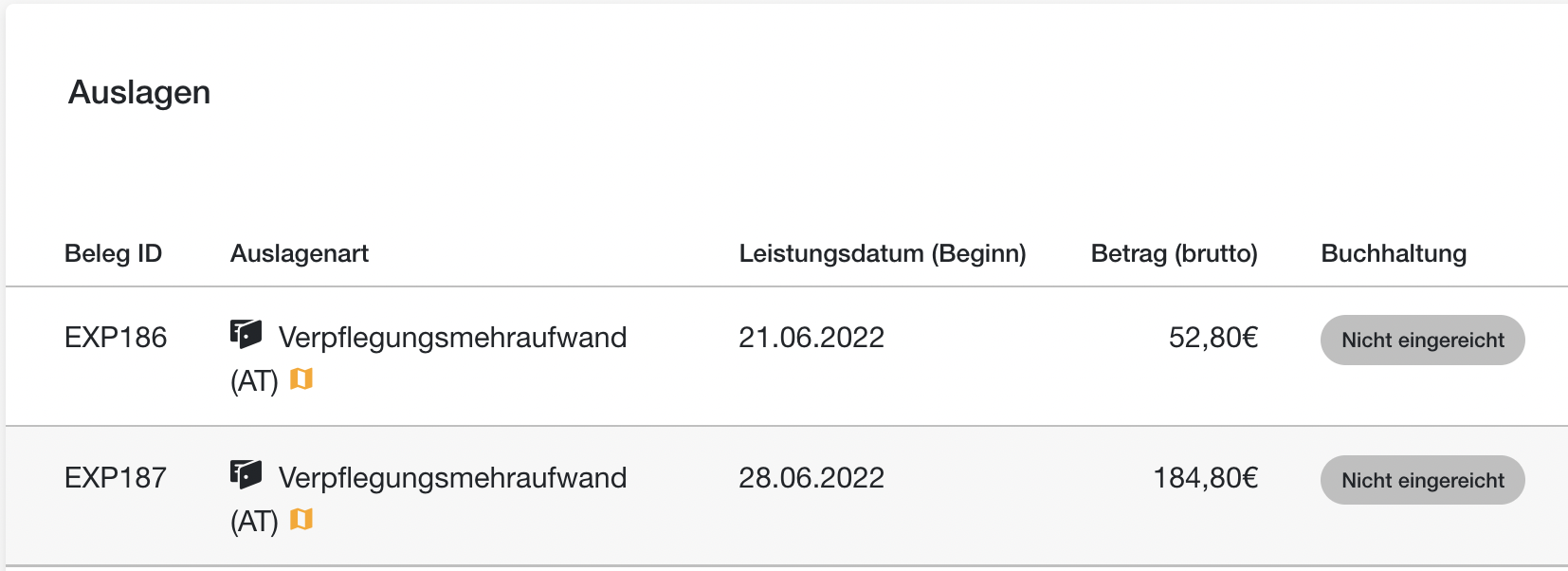Sort by Buchhaltung column header

tap(1394, 253)
